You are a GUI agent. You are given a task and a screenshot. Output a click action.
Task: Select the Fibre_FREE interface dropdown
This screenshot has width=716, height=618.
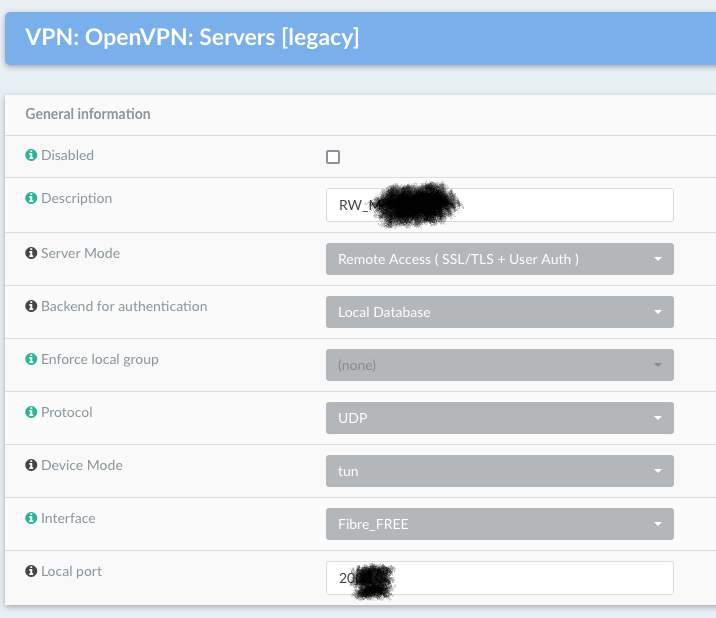499,524
